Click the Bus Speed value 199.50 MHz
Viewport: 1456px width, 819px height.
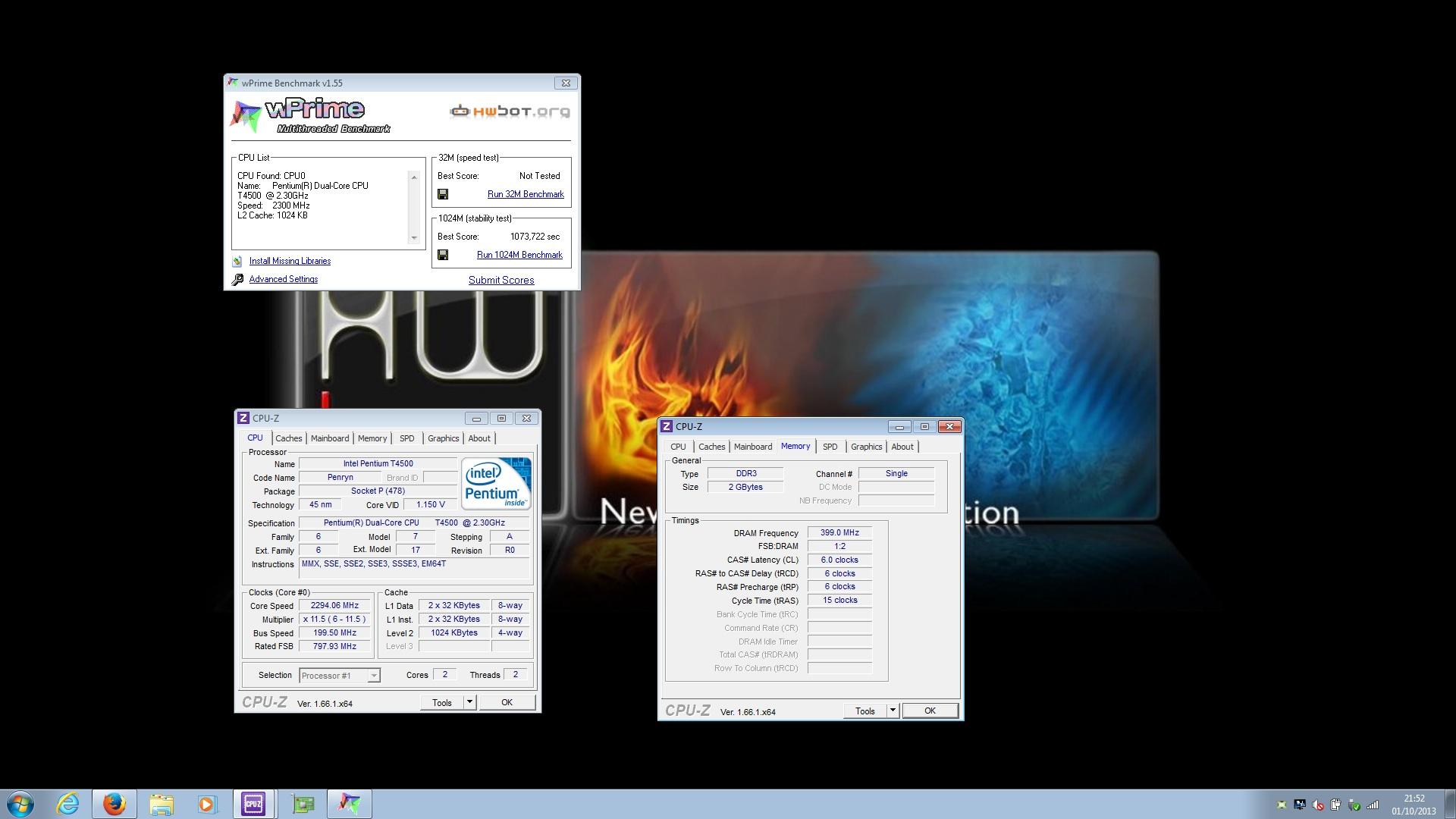click(334, 633)
